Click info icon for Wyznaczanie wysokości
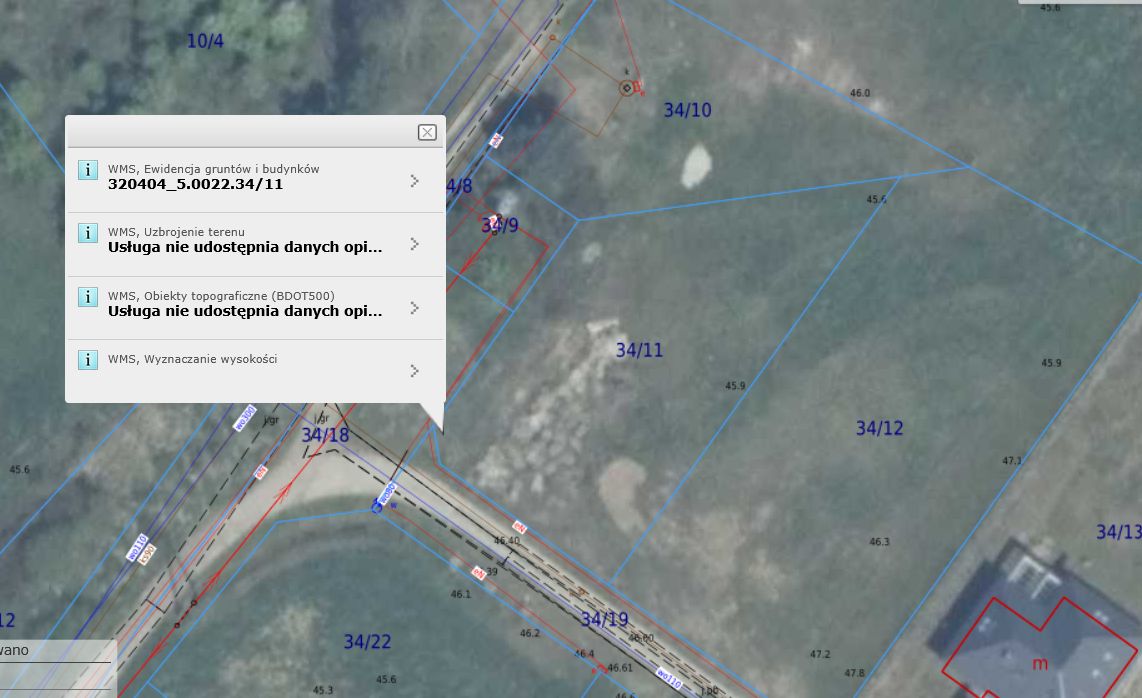The width and height of the screenshot is (1142, 698). 88,360
